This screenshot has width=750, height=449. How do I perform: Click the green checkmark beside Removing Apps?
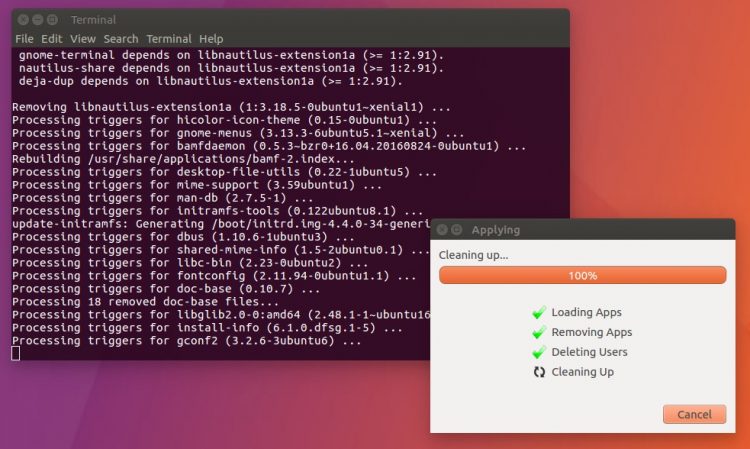[x=539, y=332]
